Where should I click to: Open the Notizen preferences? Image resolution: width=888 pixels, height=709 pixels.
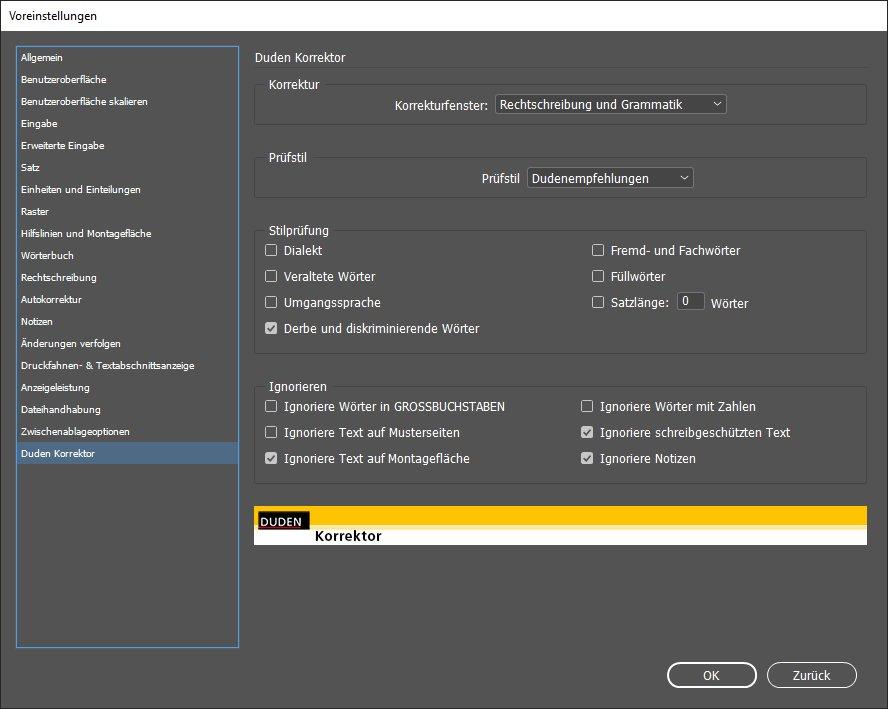127,322
